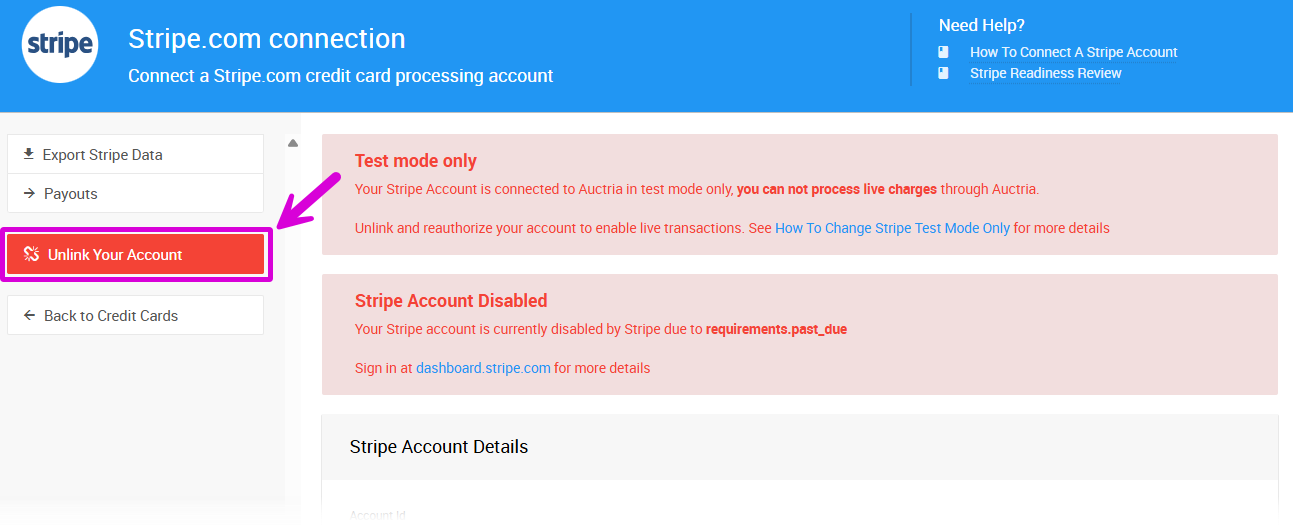This screenshot has height=526, width=1293.
Task: Visit the dashboard.stripe.com link
Action: pyautogui.click(x=483, y=368)
